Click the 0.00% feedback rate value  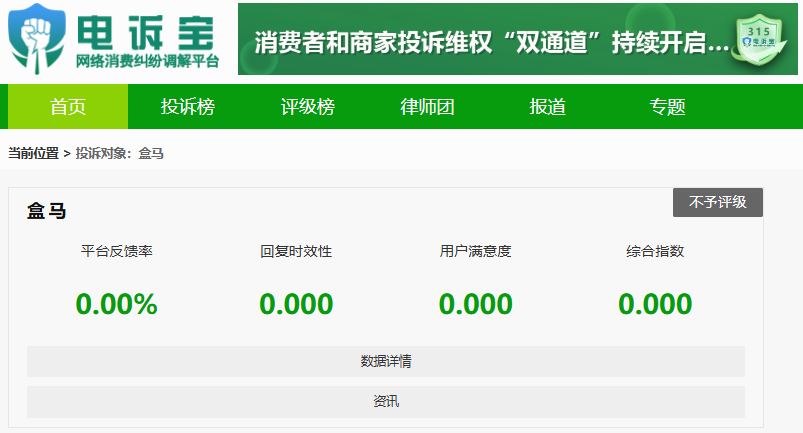coord(116,304)
